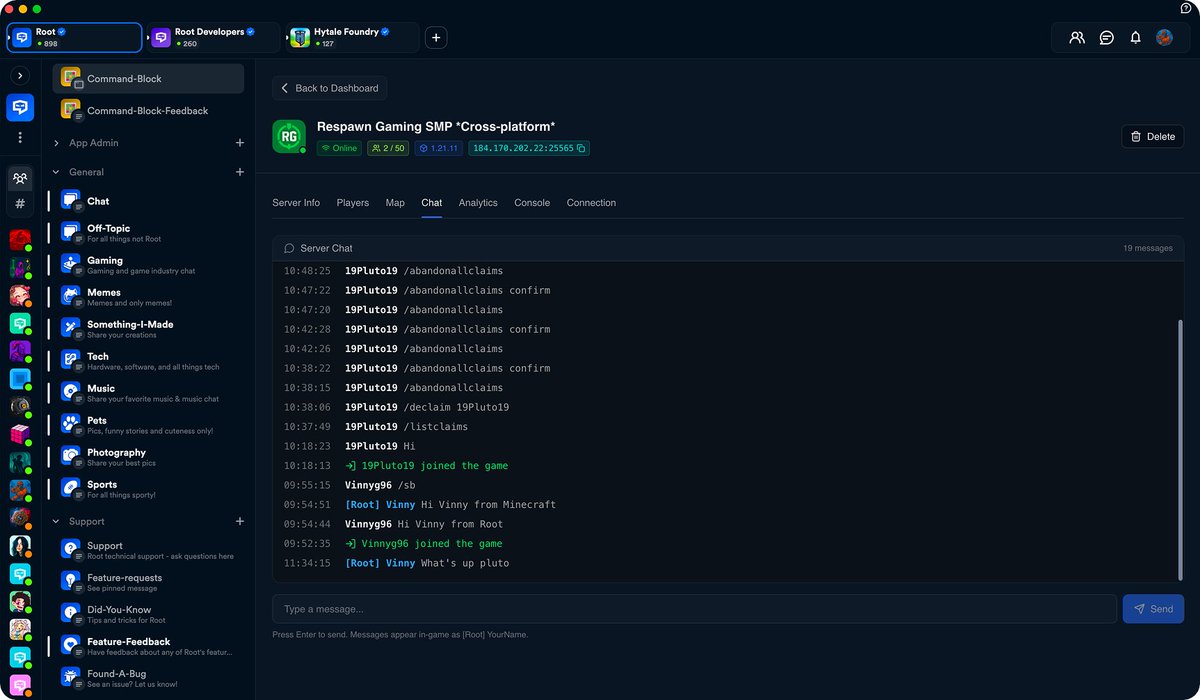This screenshot has height=700, width=1200.
Task: Click the RG server logo
Action: (289, 137)
